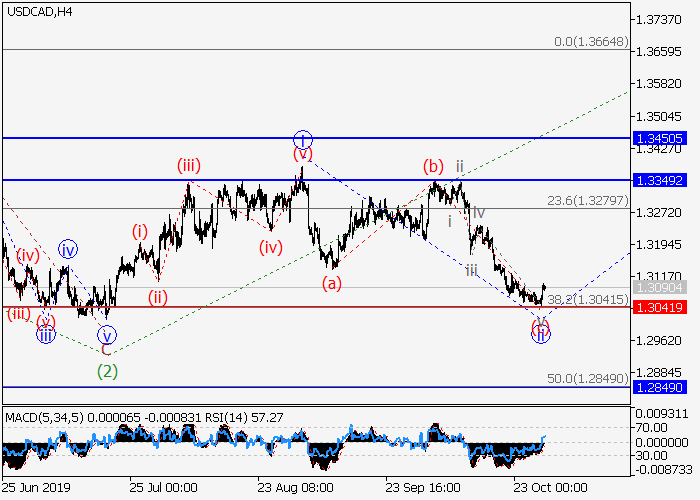
Task: Select the 50.0(1.28490) Fibonacci label
Action: 587,379
